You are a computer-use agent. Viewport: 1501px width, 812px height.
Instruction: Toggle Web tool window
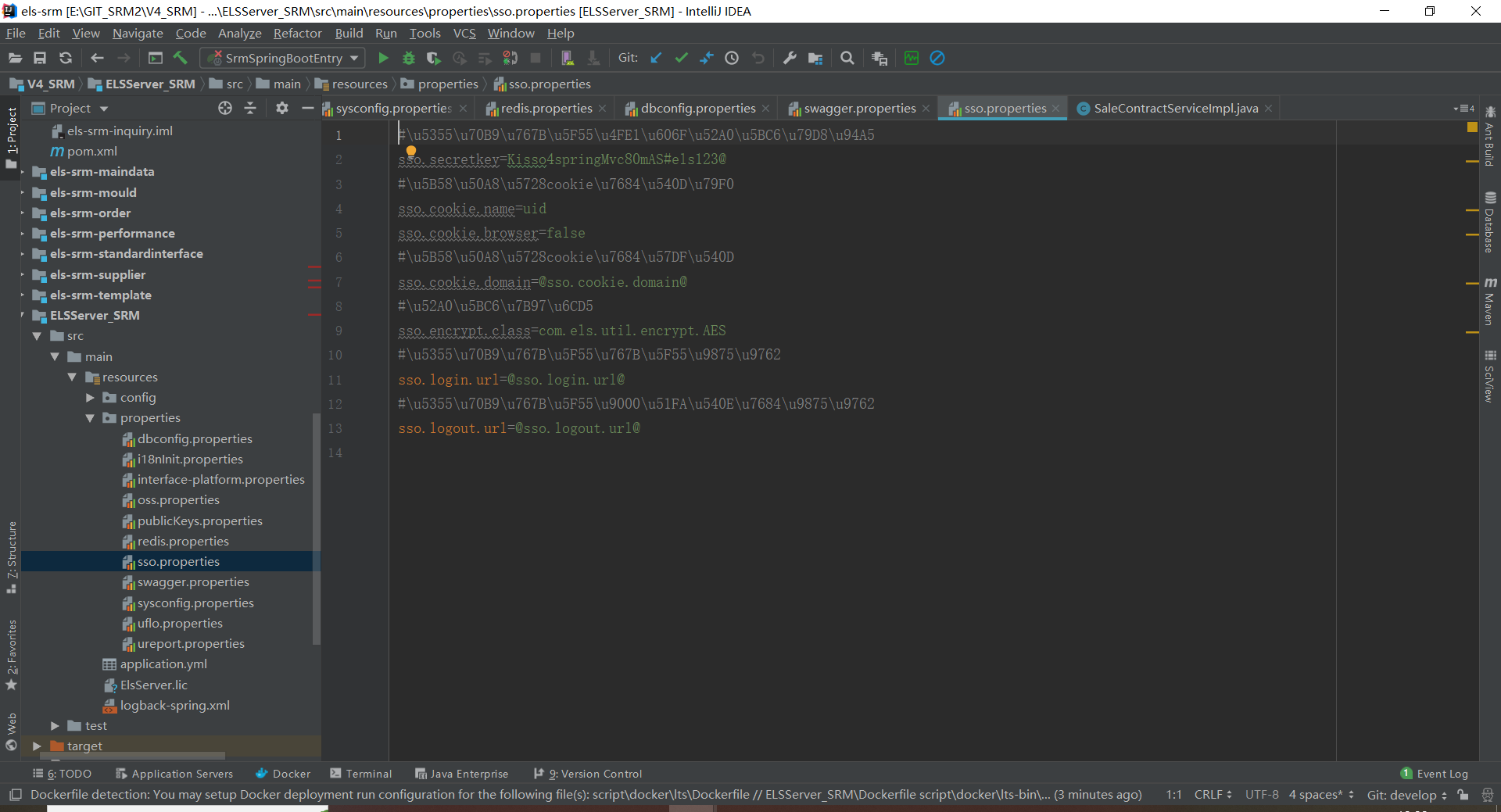tap(12, 732)
